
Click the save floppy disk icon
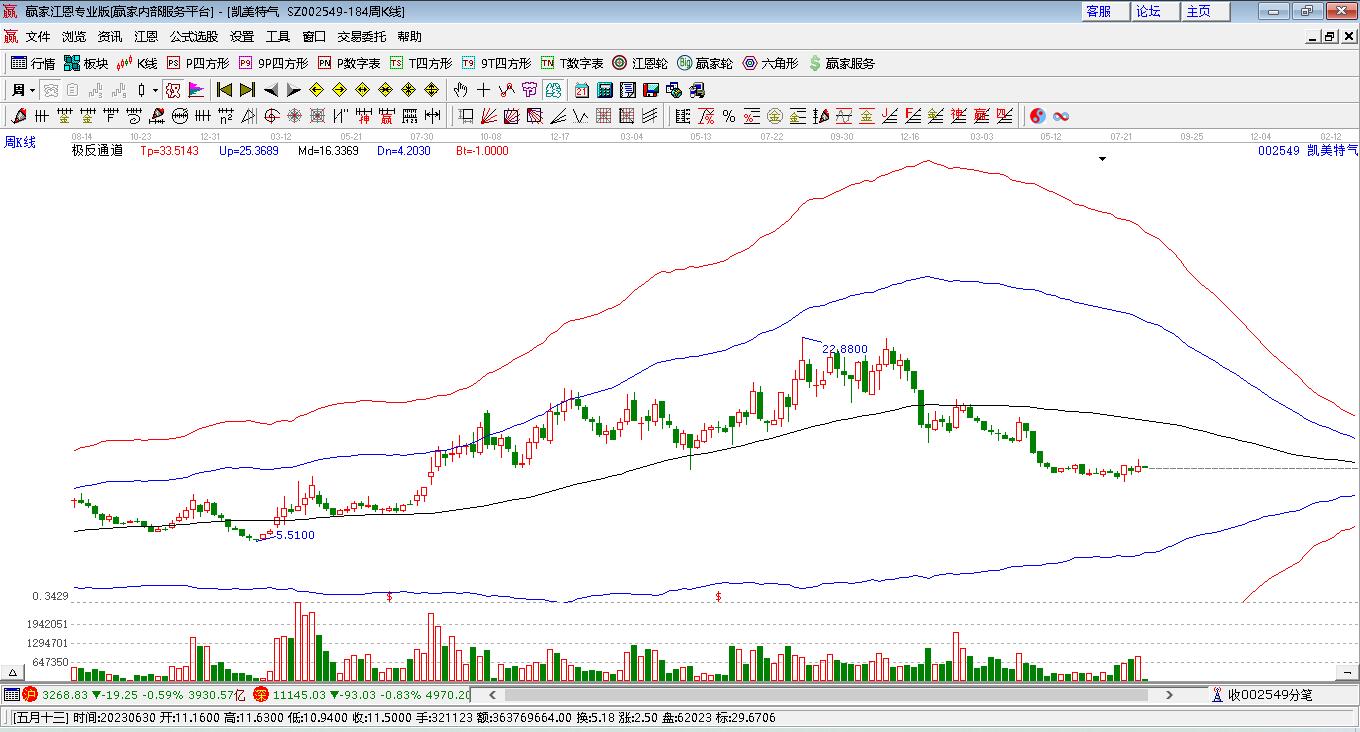(x=650, y=90)
